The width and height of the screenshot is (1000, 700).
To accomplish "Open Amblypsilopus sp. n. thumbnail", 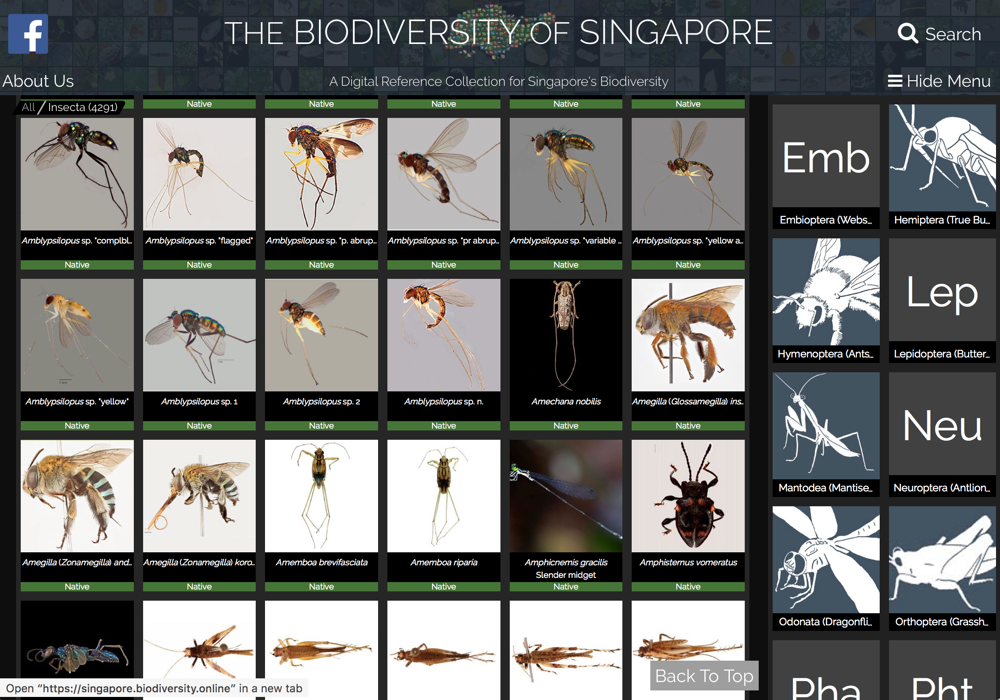I will pos(444,335).
